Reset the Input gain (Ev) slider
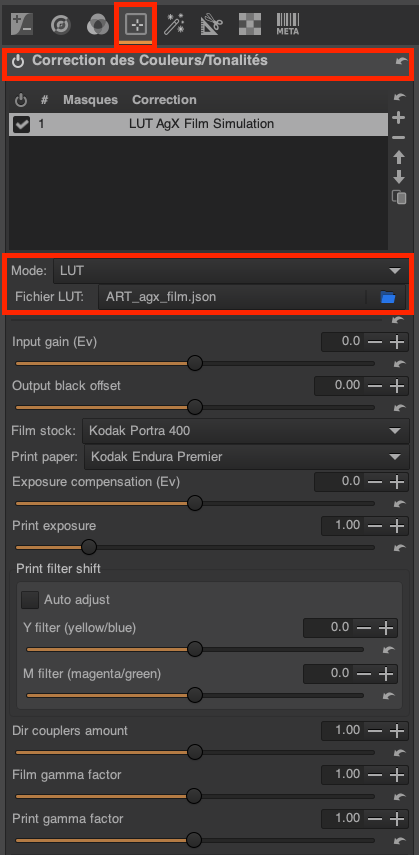Viewport: 419px width, 855px height. (x=399, y=363)
